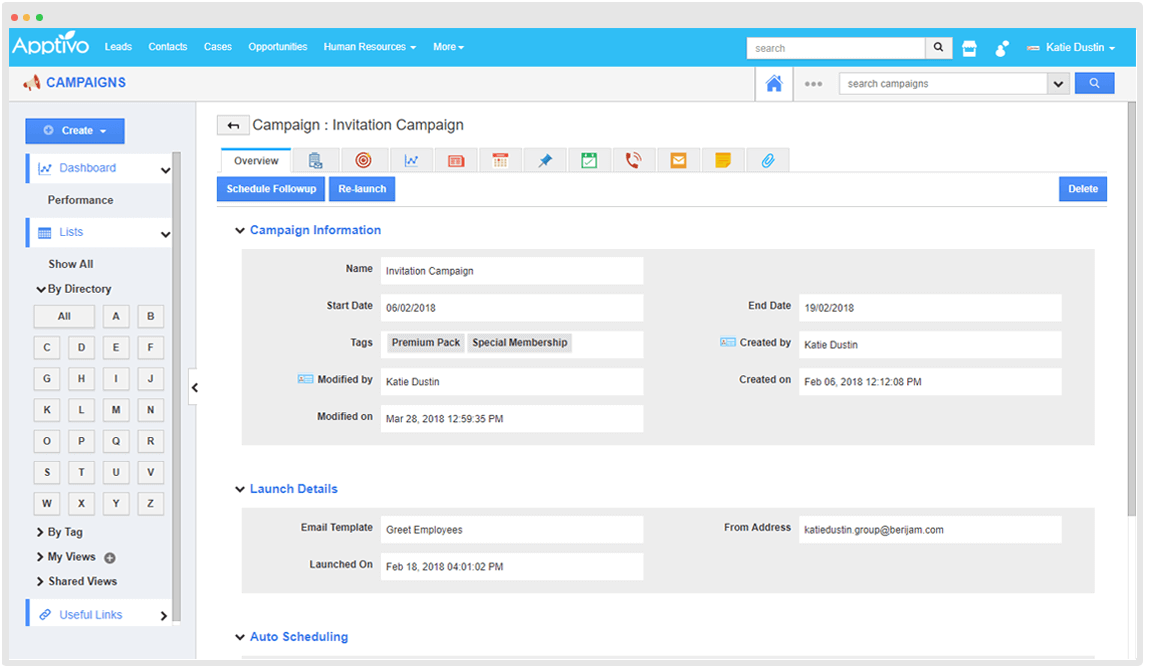
Task: Filter directory by letter M
Action: (x=116, y=410)
